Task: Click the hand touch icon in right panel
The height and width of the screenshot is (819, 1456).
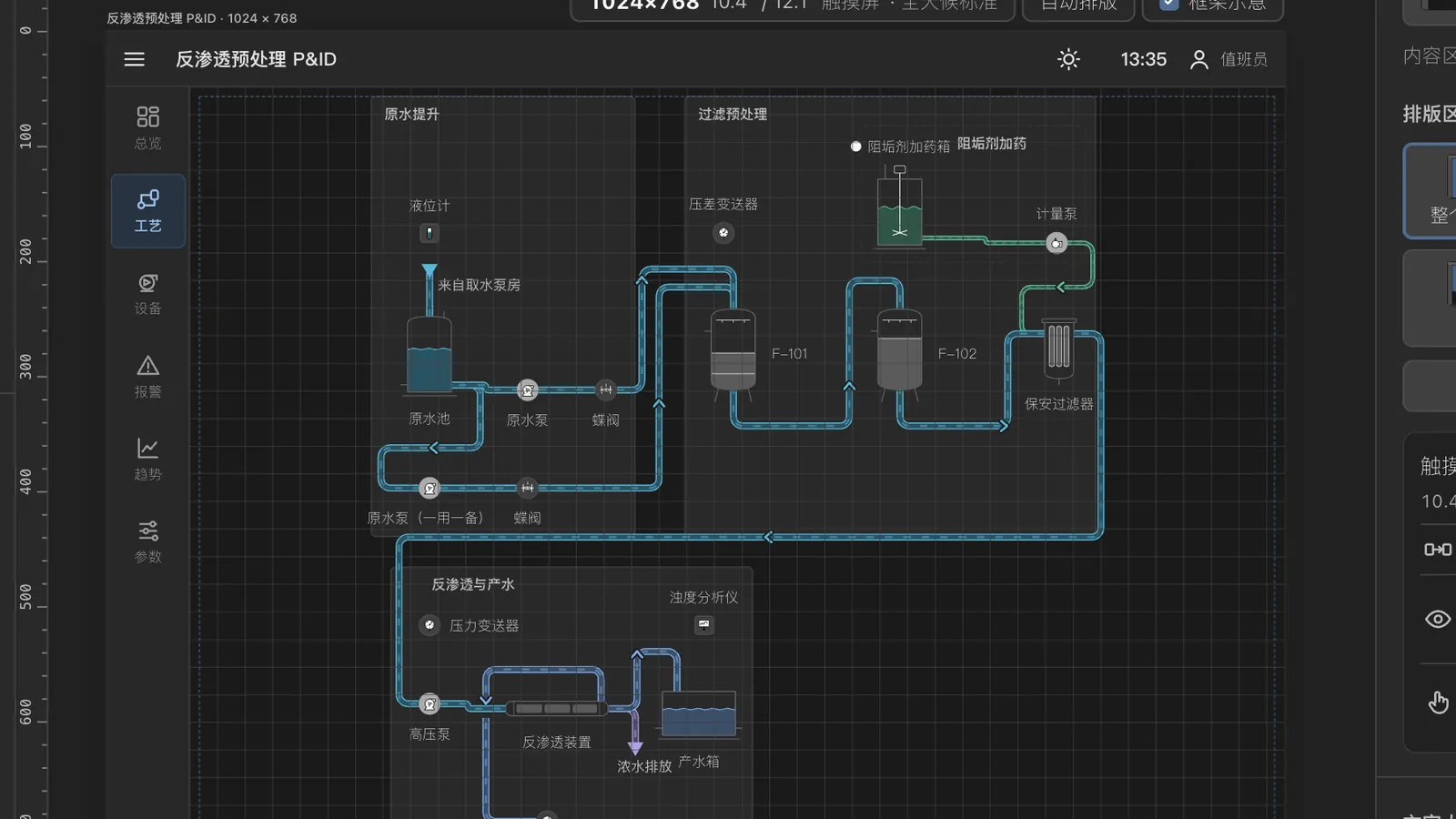Action: point(1439,703)
